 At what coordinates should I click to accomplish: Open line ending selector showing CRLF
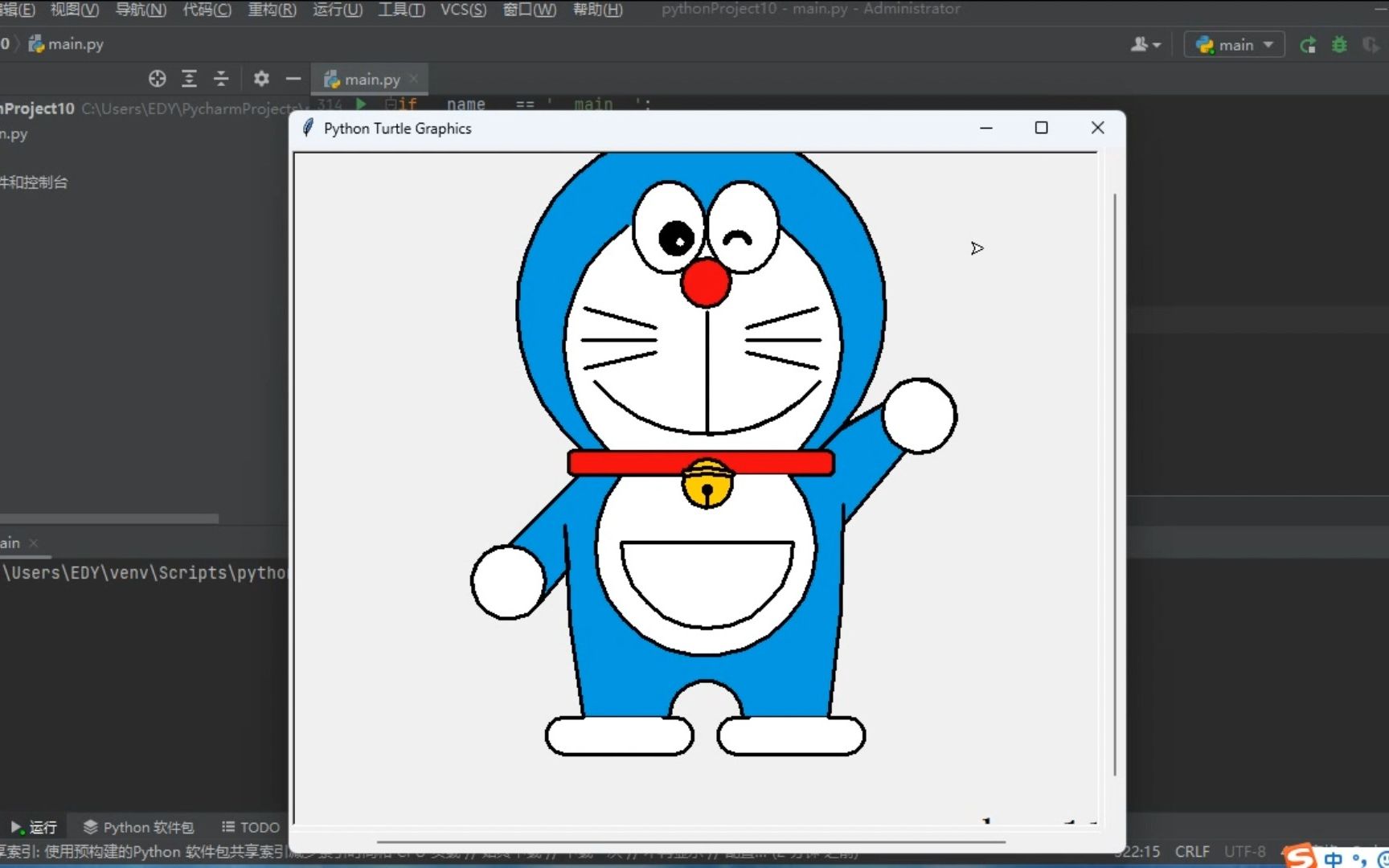click(x=1192, y=851)
